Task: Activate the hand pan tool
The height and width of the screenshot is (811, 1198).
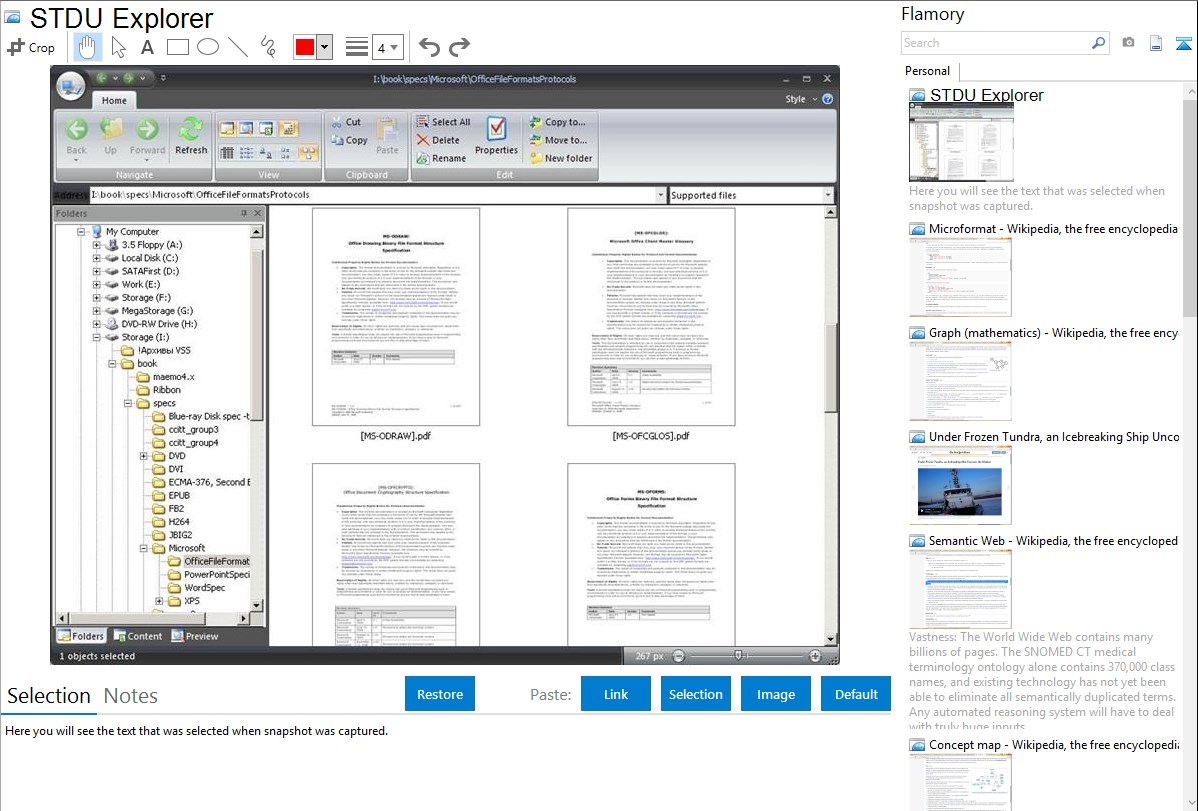Action: [87, 47]
